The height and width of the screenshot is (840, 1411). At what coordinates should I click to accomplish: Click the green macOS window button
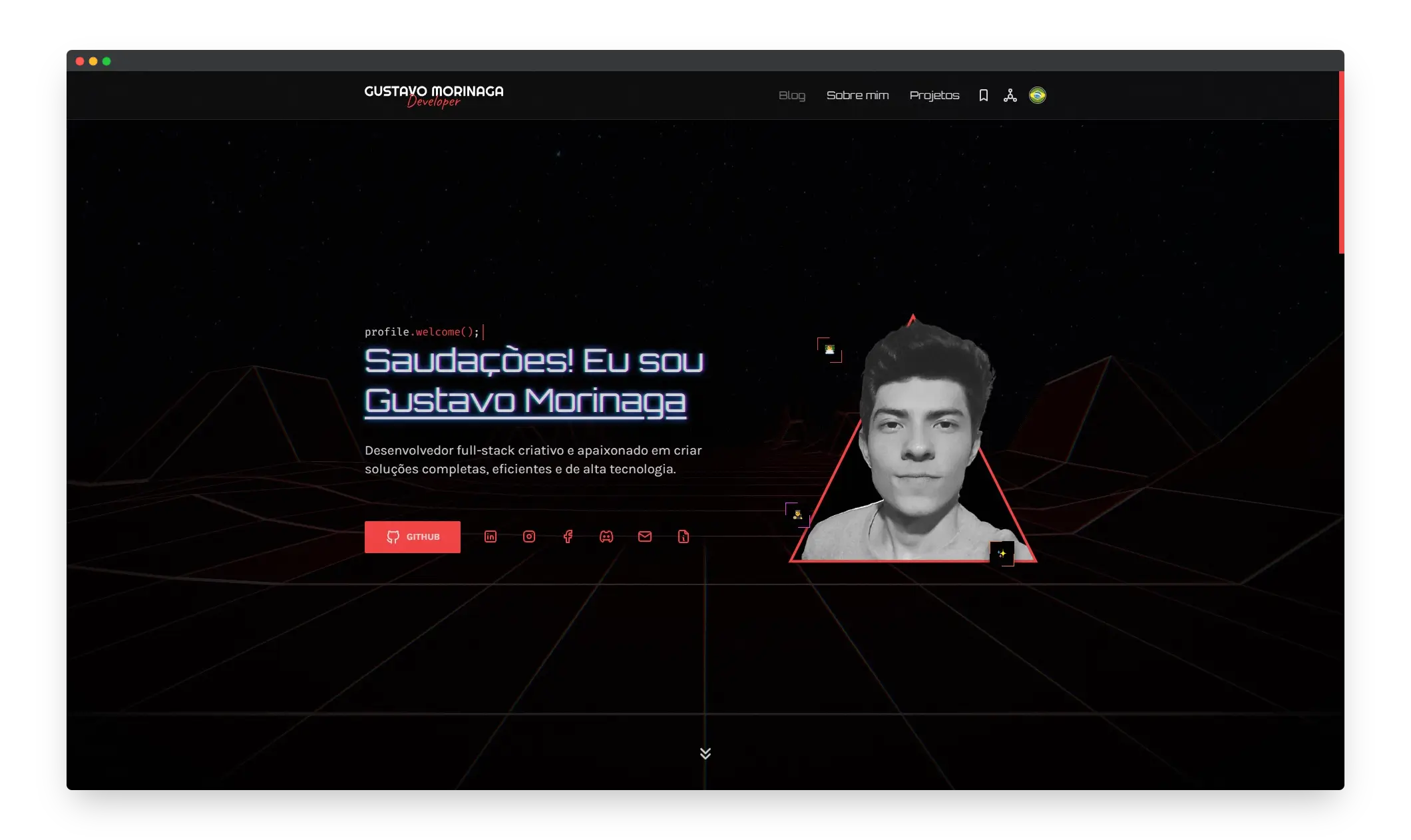tap(106, 61)
